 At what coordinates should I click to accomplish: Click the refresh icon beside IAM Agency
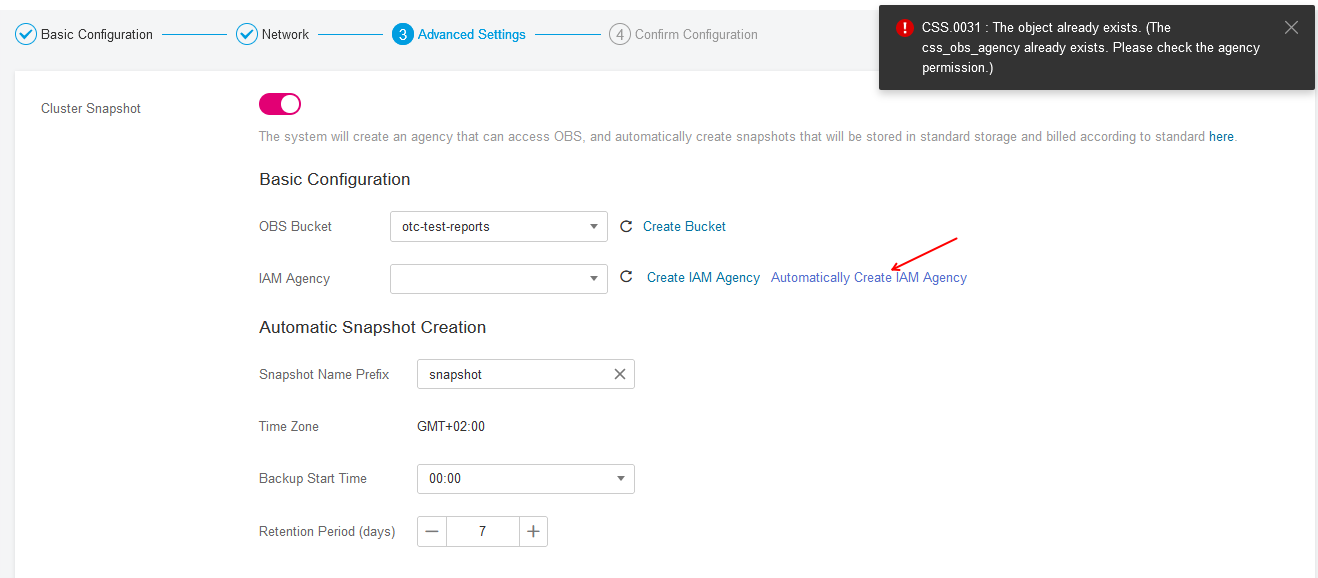coord(626,277)
